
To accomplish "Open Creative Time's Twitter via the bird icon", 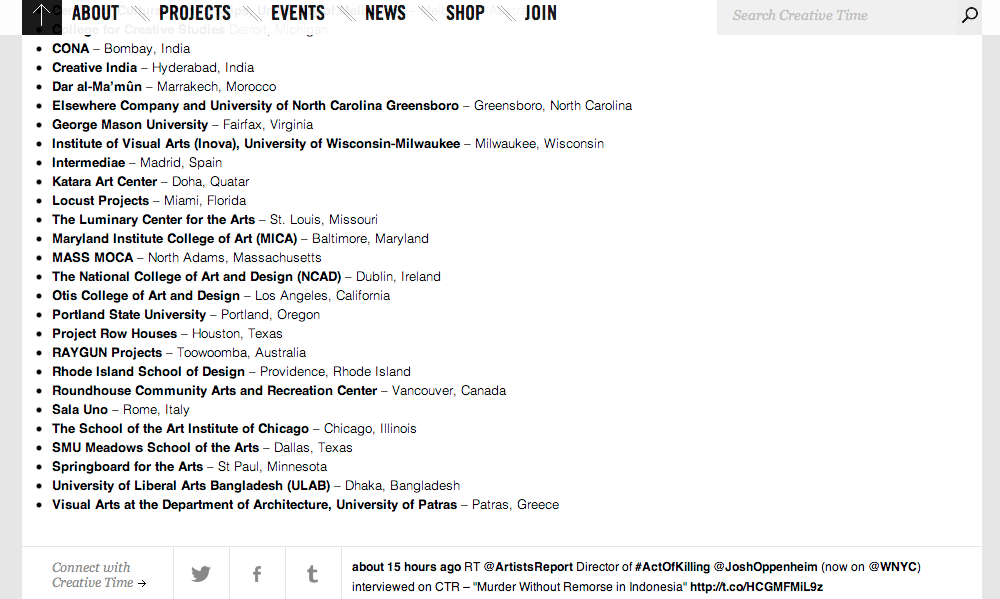I will (x=200, y=573).
